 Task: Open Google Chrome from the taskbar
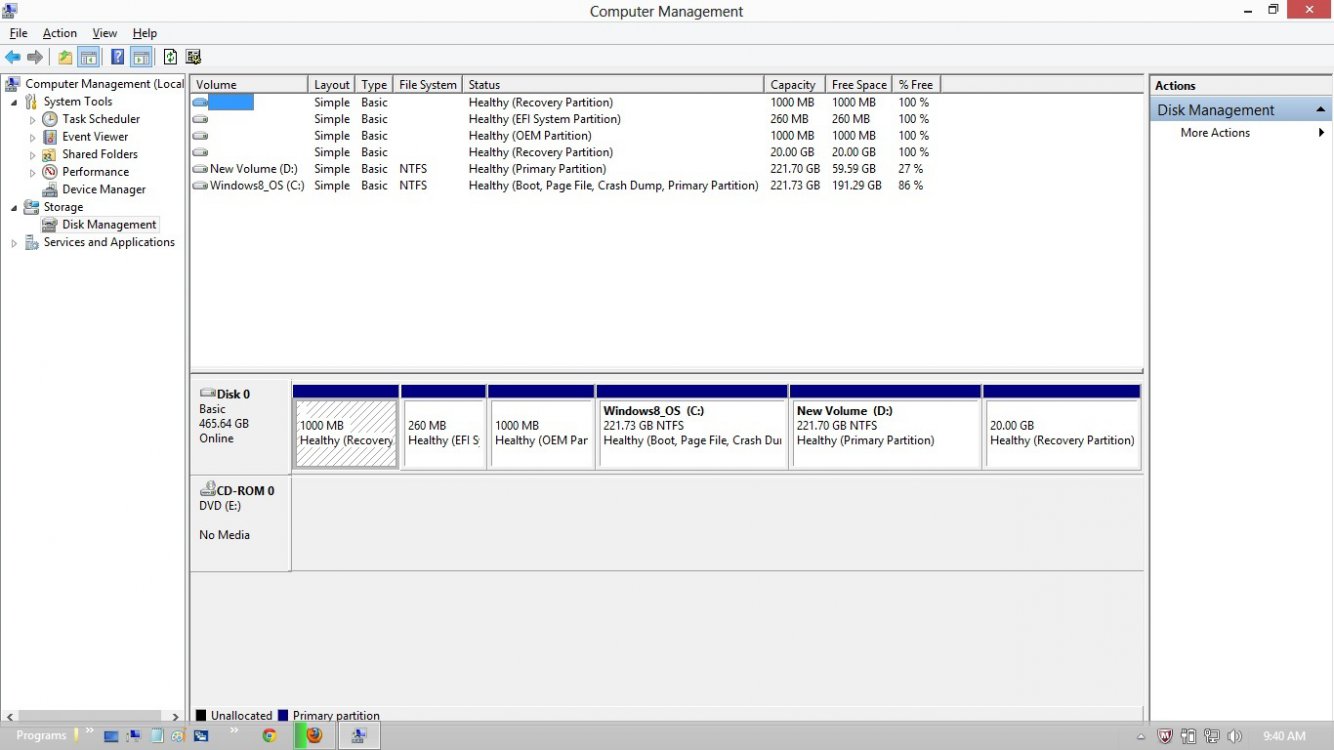click(269, 736)
